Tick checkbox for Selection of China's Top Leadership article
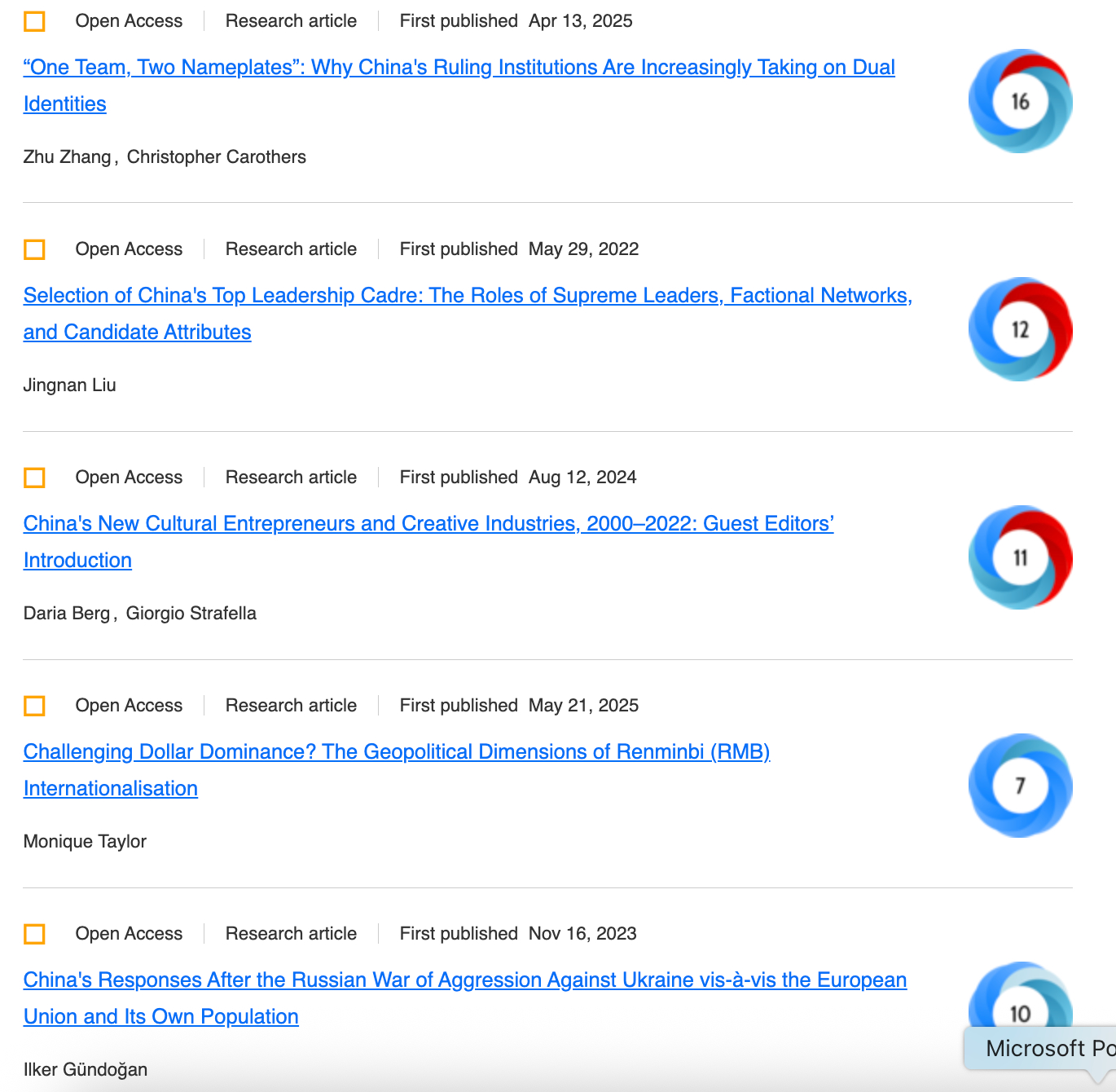1116x1092 pixels. click(x=34, y=249)
